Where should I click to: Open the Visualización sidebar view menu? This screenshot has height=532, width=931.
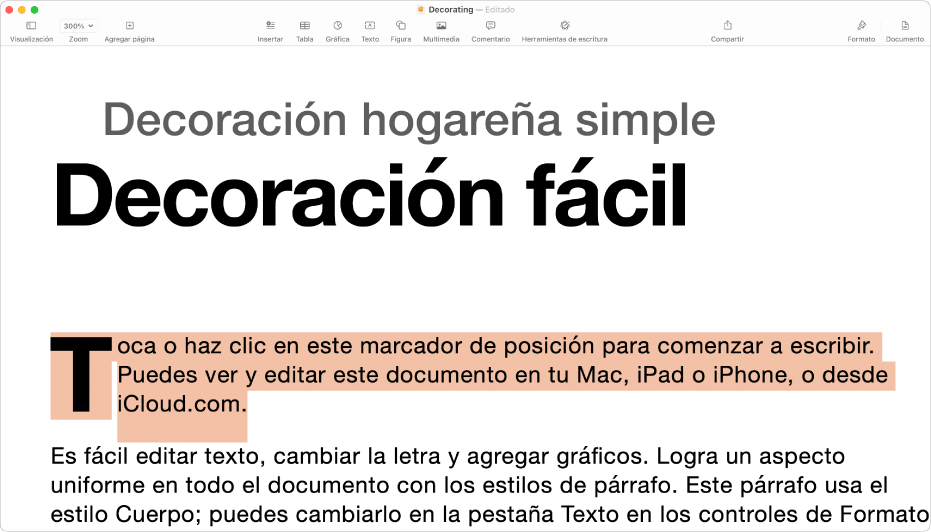pyautogui.click(x=31, y=26)
